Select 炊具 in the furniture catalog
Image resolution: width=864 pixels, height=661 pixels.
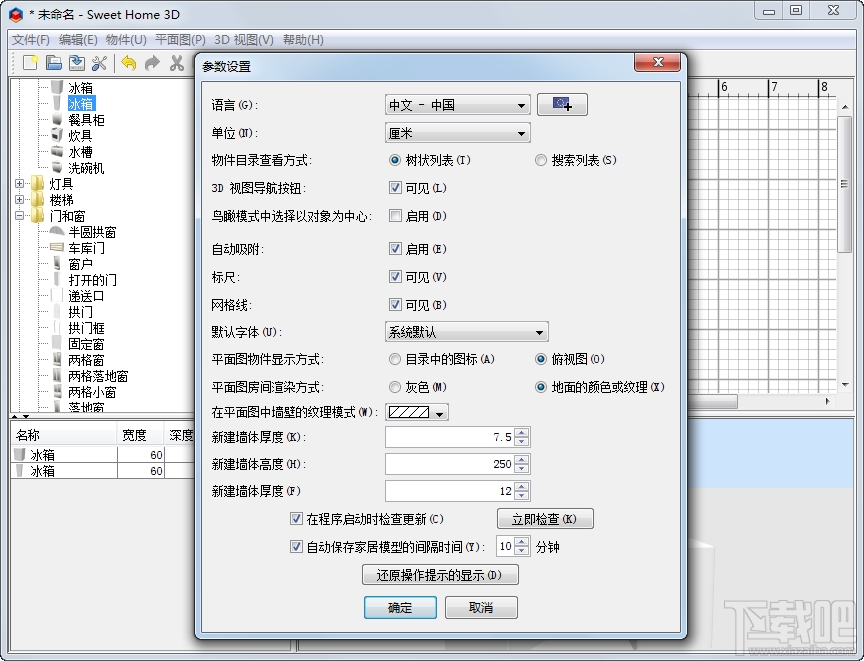point(80,136)
